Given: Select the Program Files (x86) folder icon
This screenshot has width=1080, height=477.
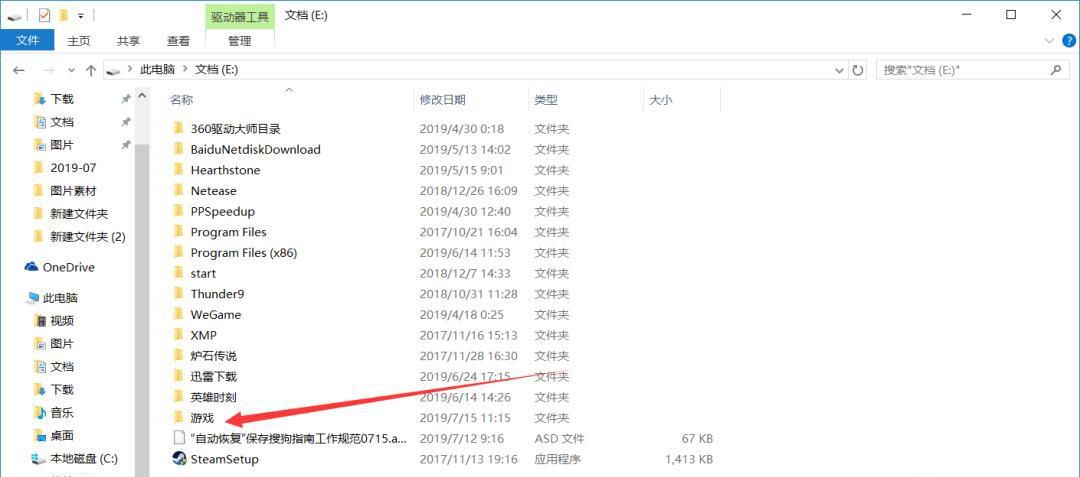Looking at the screenshot, I should tap(178, 252).
